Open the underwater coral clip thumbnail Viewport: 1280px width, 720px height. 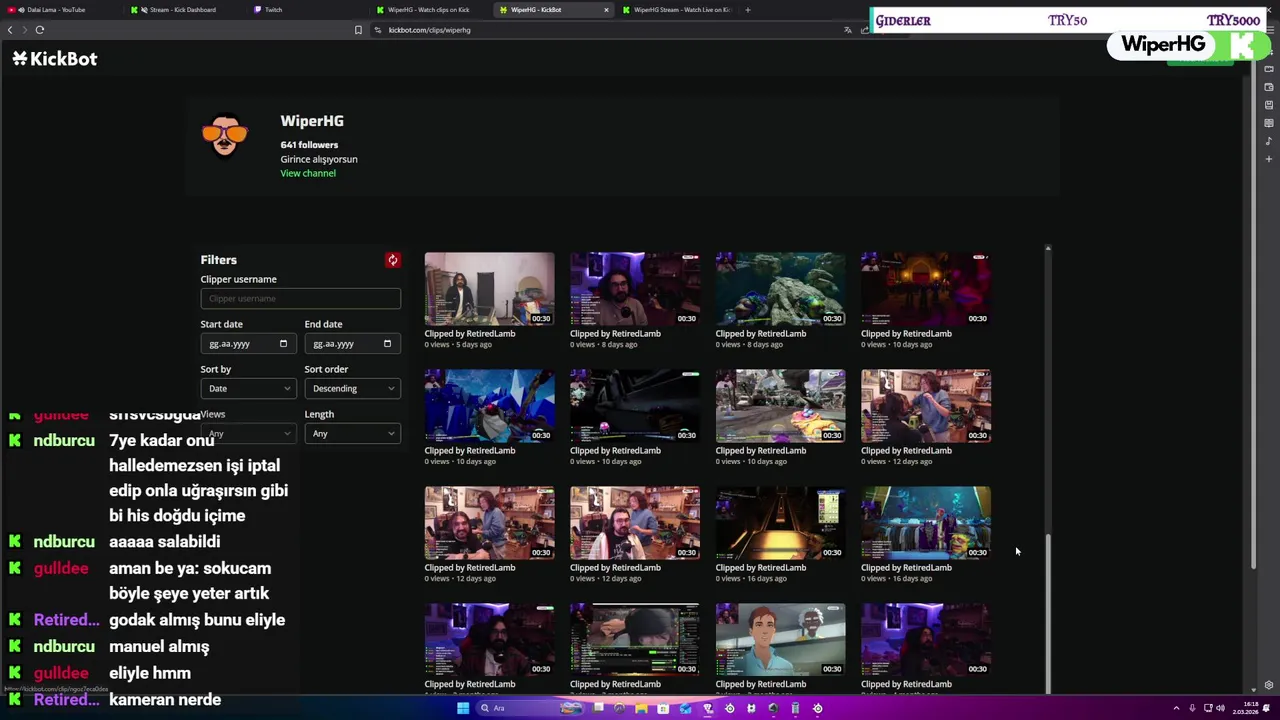click(780, 289)
